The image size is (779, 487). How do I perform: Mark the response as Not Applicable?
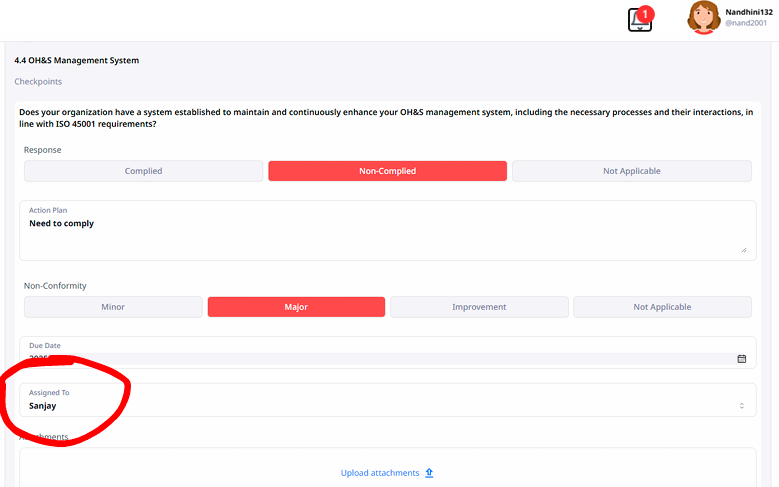click(x=631, y=171)
